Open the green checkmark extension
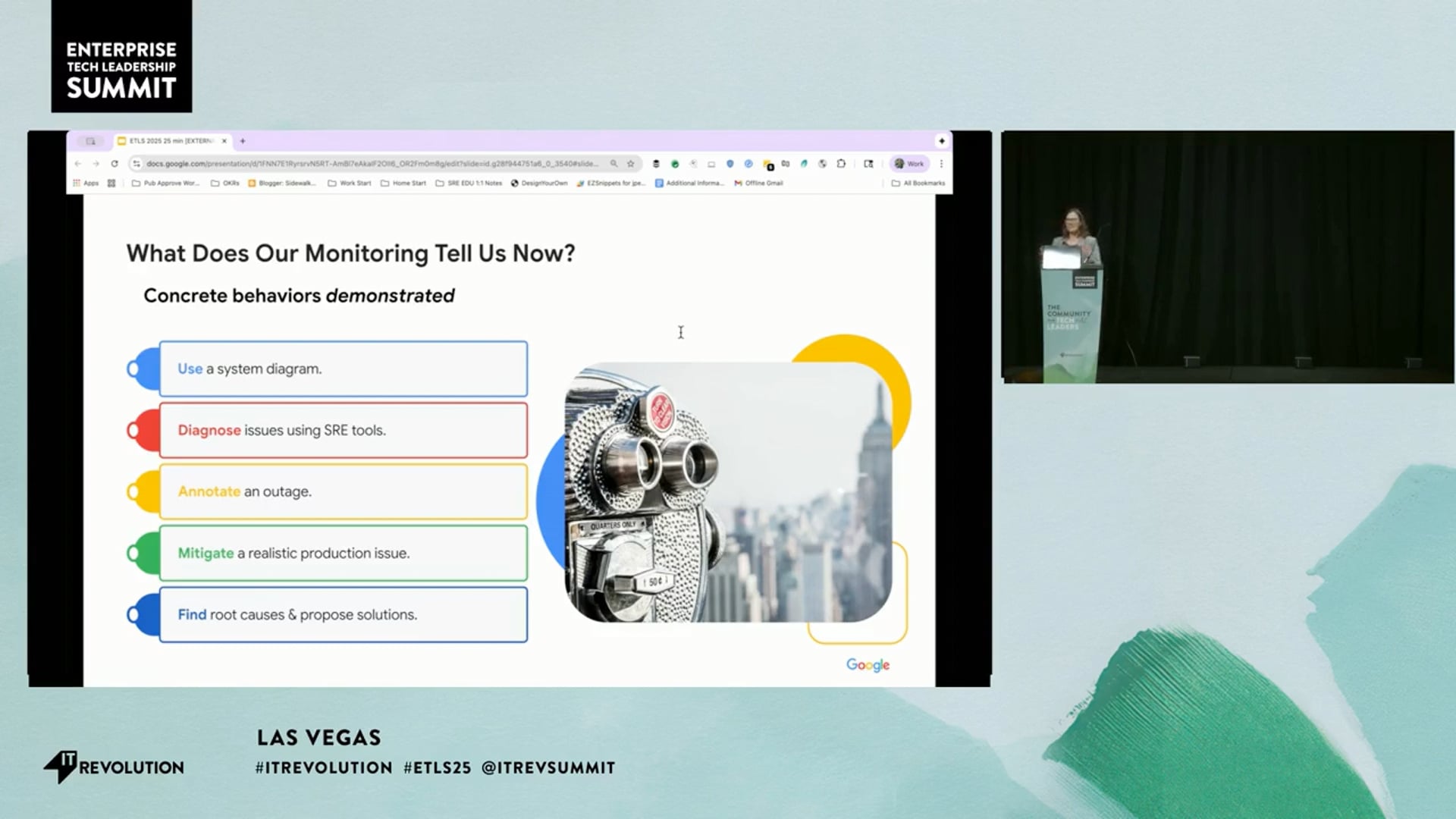The image size is (1456, 819). 675,164
